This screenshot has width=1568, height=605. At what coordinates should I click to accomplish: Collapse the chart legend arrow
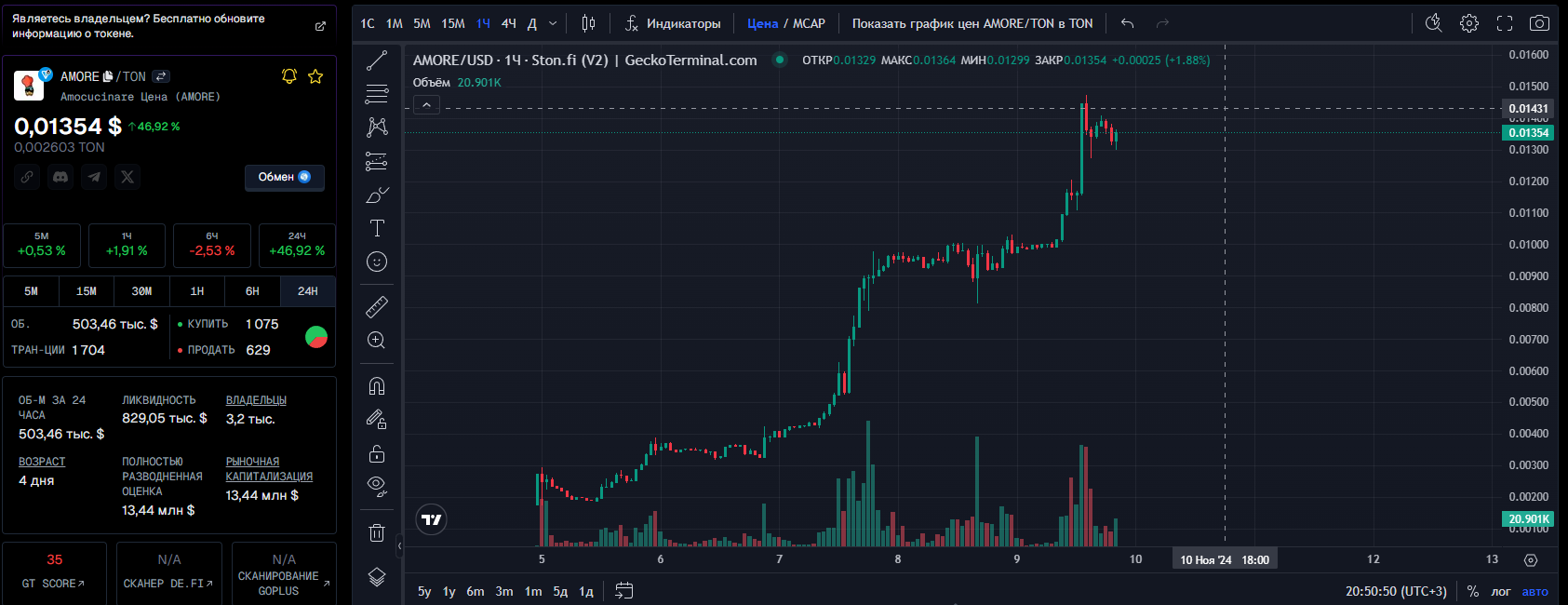(x=426, y=105)
